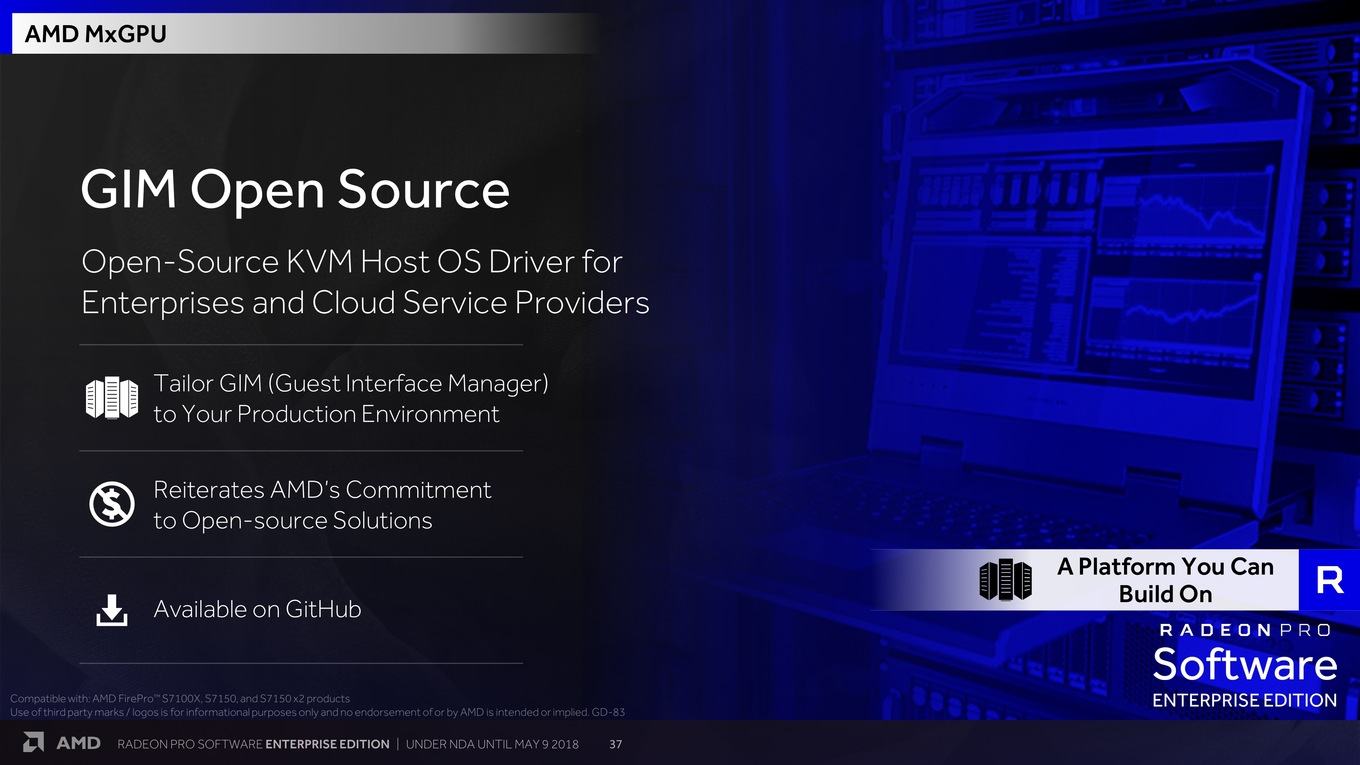The width and height of the screenshot is (1360, 765).
Task: Click the third party marks disclaimer line
Action: point(317,712)
